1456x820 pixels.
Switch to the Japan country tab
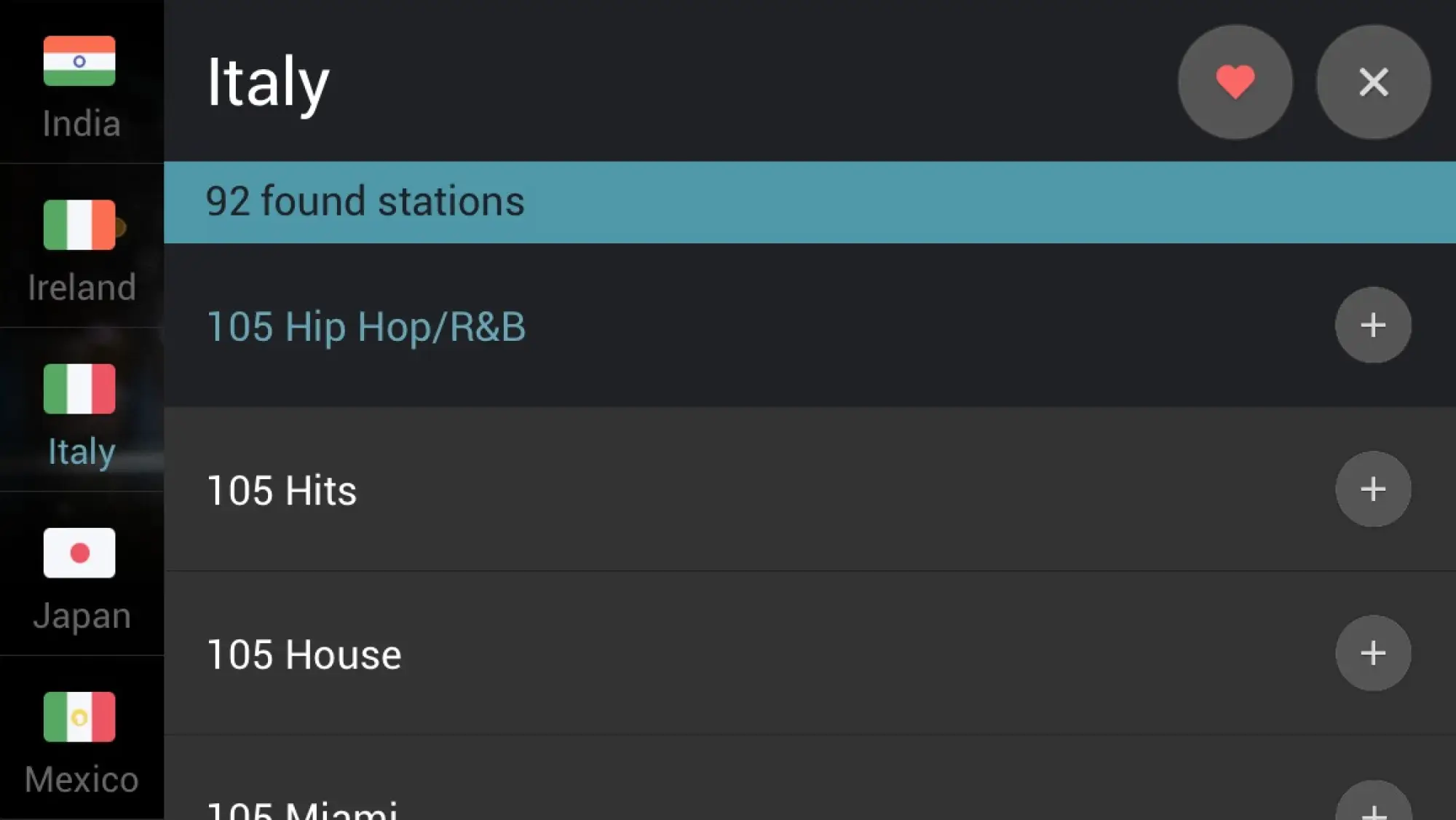pos(82,574)
